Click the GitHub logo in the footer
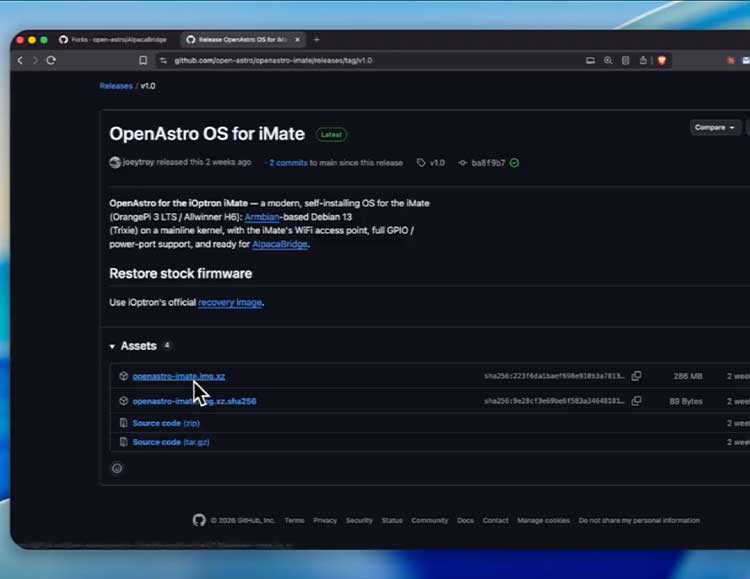750x579 pixels. [x=199, y=520]
